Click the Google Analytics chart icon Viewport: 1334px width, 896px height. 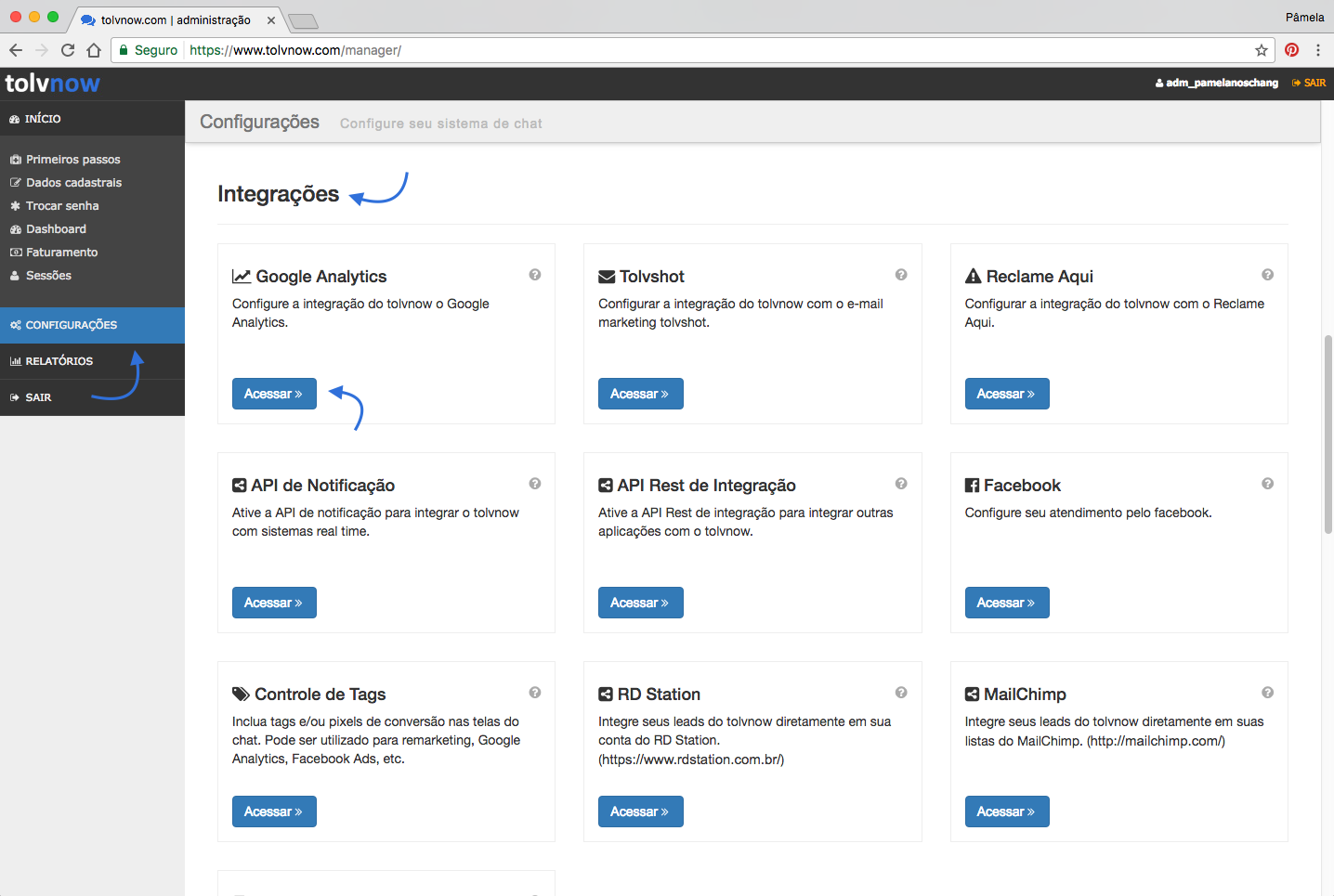[242, 277]
